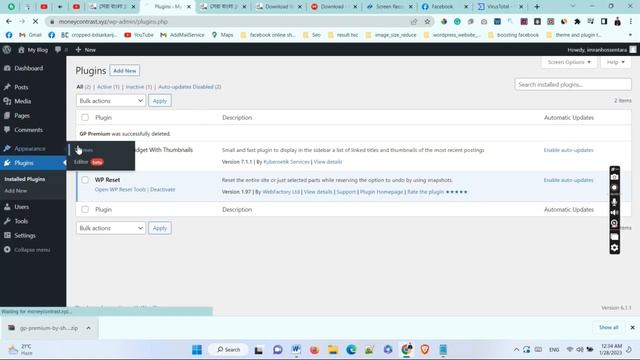Click Add New button beside Plugins heading

[x=124, y=71]
